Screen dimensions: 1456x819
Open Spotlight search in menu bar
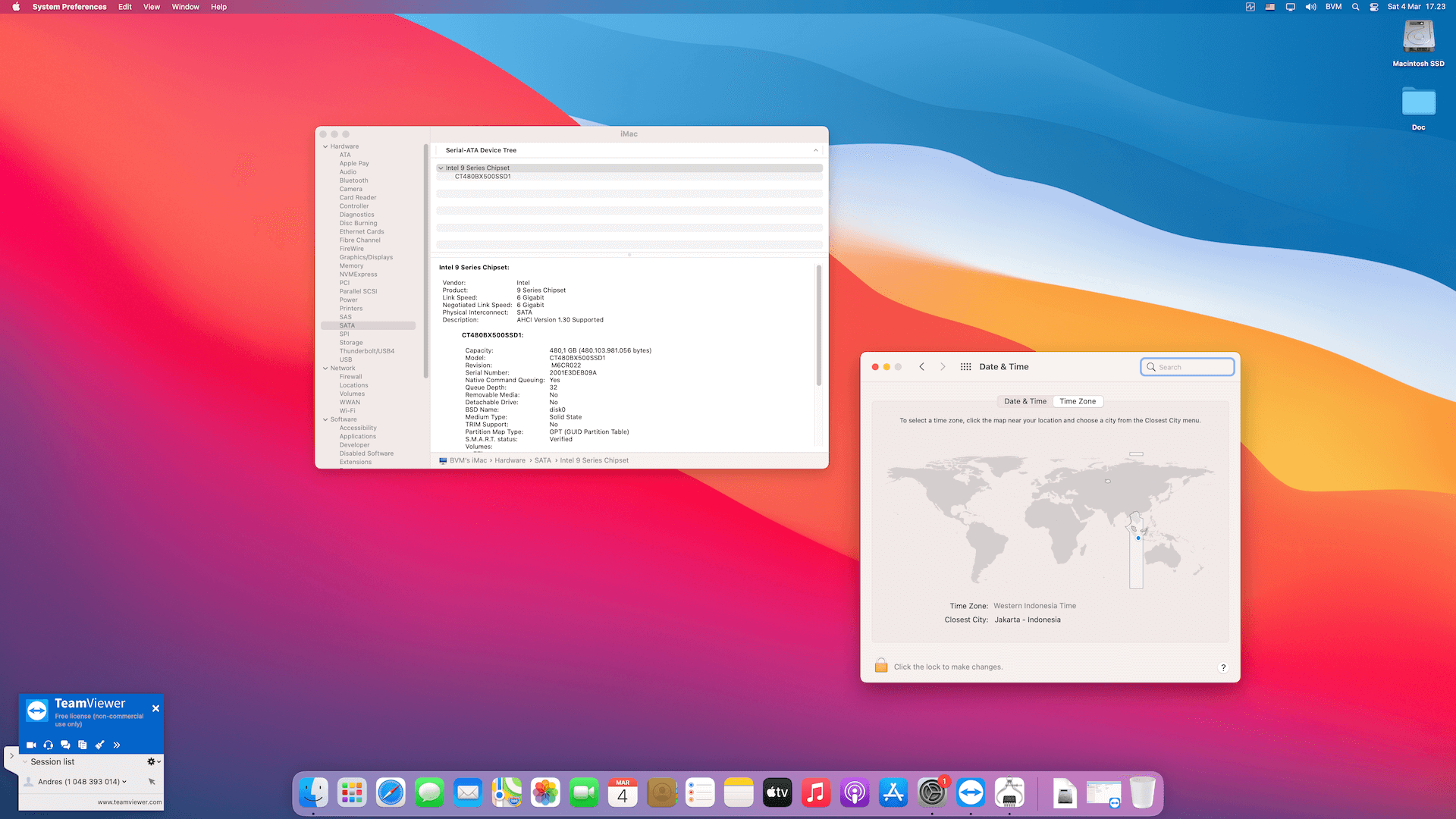[x=1355, y=7]
